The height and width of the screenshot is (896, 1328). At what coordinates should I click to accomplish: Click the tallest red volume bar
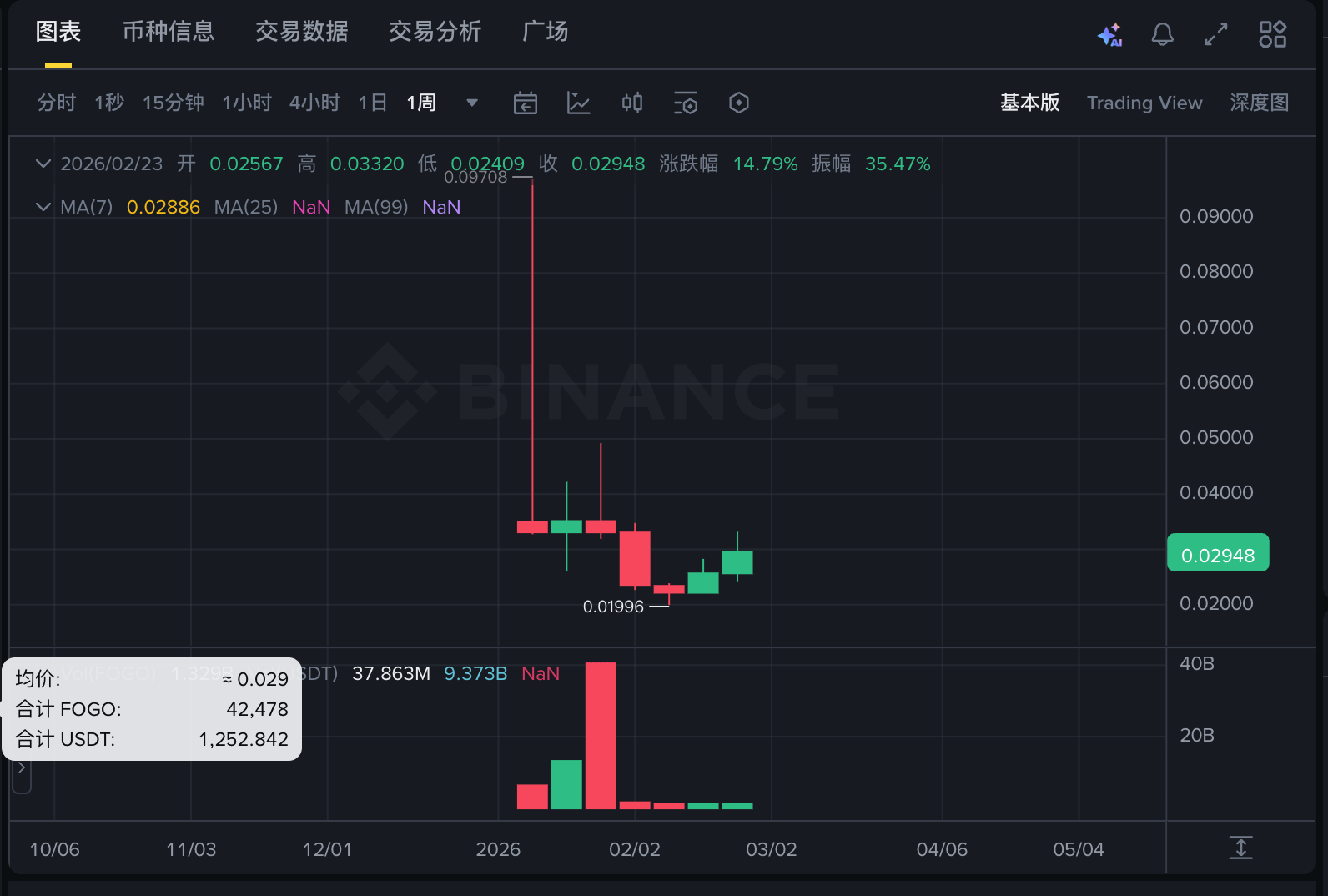(x=601, y=736)
